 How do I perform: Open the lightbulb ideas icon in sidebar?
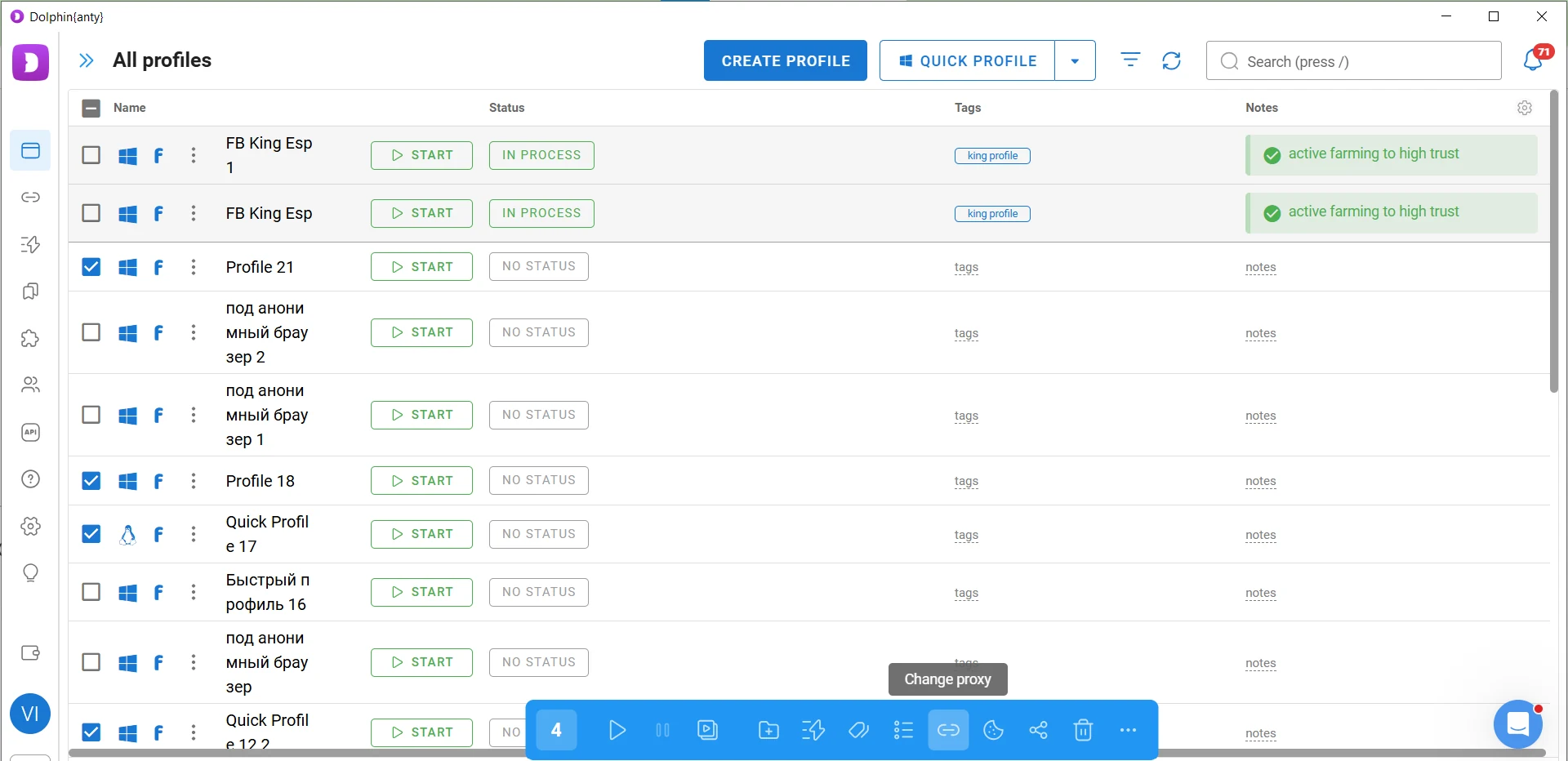point(30,573)
